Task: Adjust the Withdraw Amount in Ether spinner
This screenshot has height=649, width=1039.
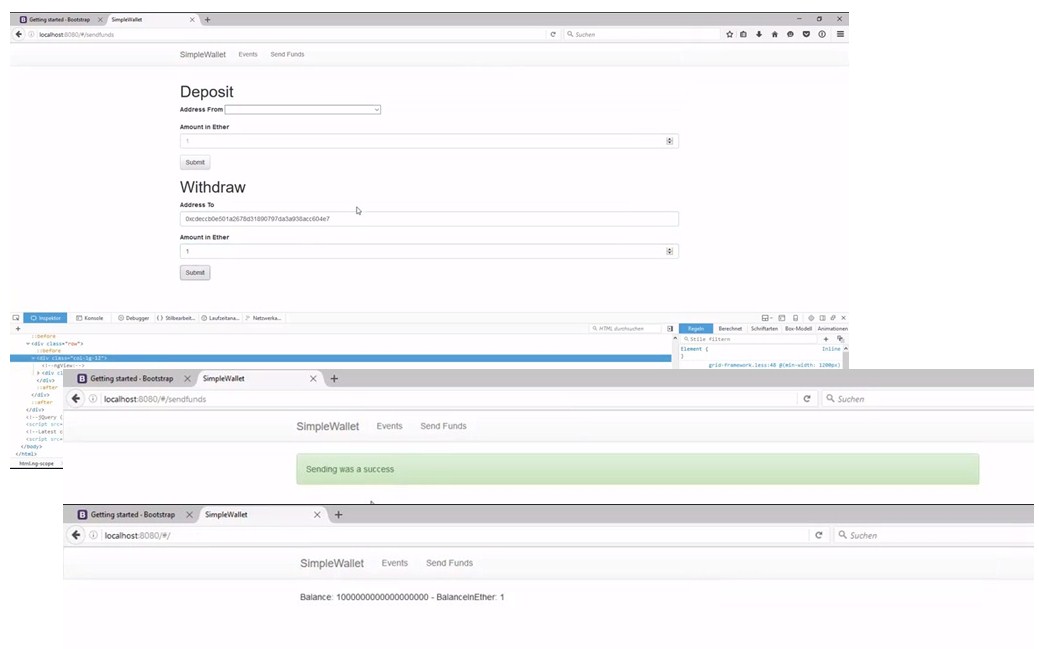Action: (669, 251)
